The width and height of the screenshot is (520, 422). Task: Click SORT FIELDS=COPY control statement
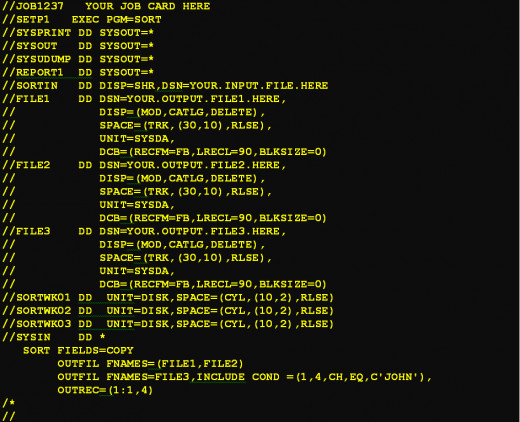click(78, 351)
